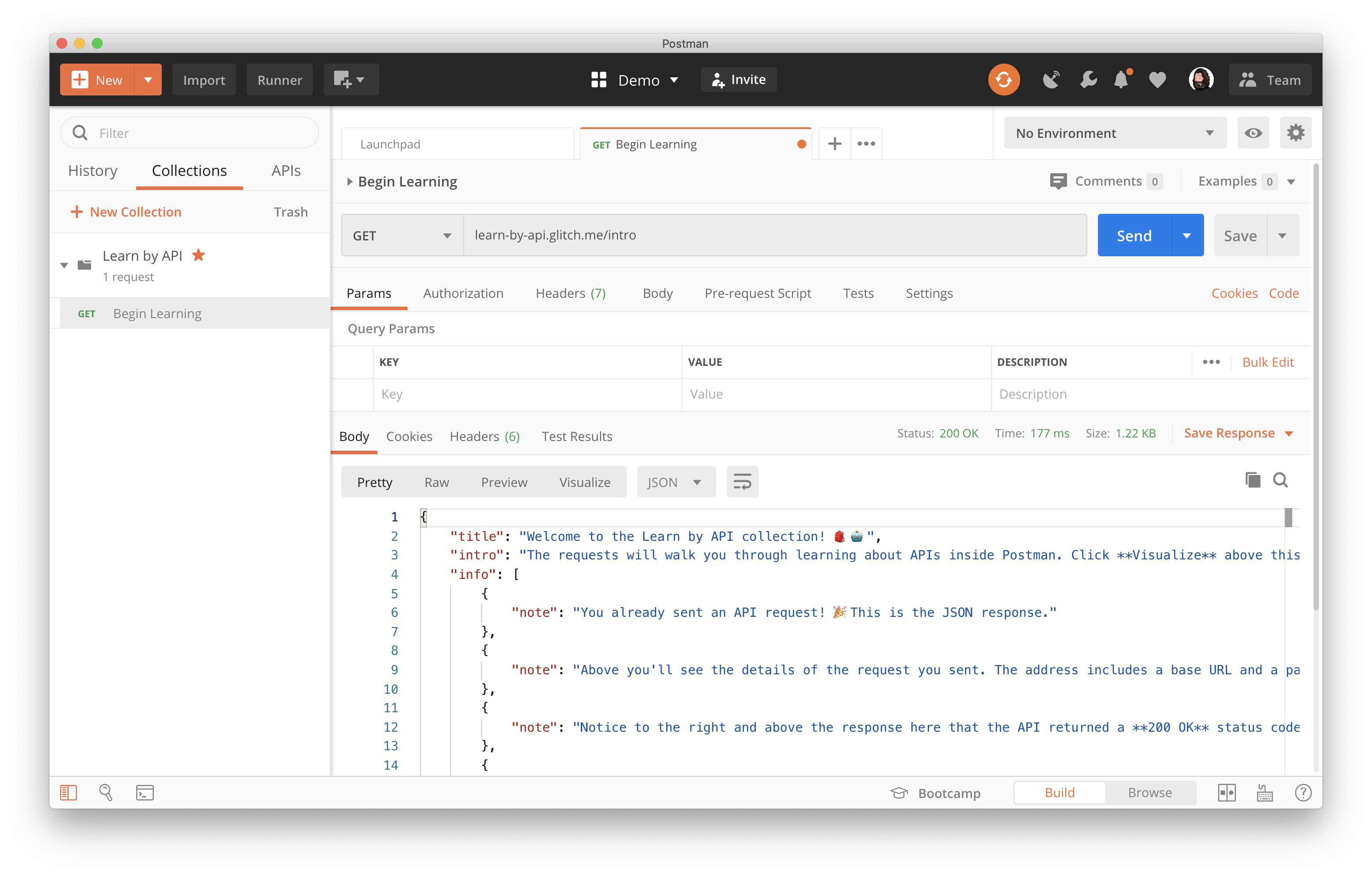The image size is (1372, 874).
Task: Click New Collection link
Action: 126,211
